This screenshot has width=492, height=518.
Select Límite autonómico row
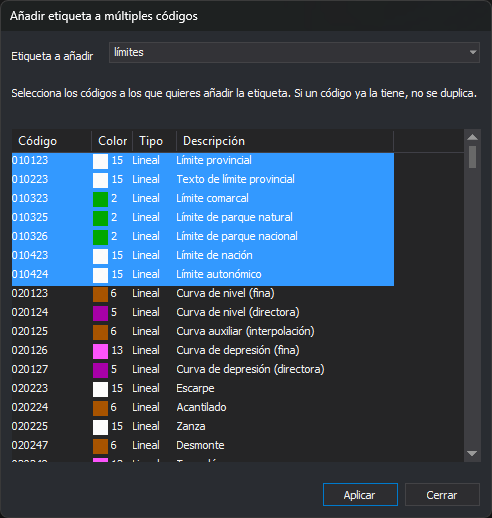tap(203, 274)
